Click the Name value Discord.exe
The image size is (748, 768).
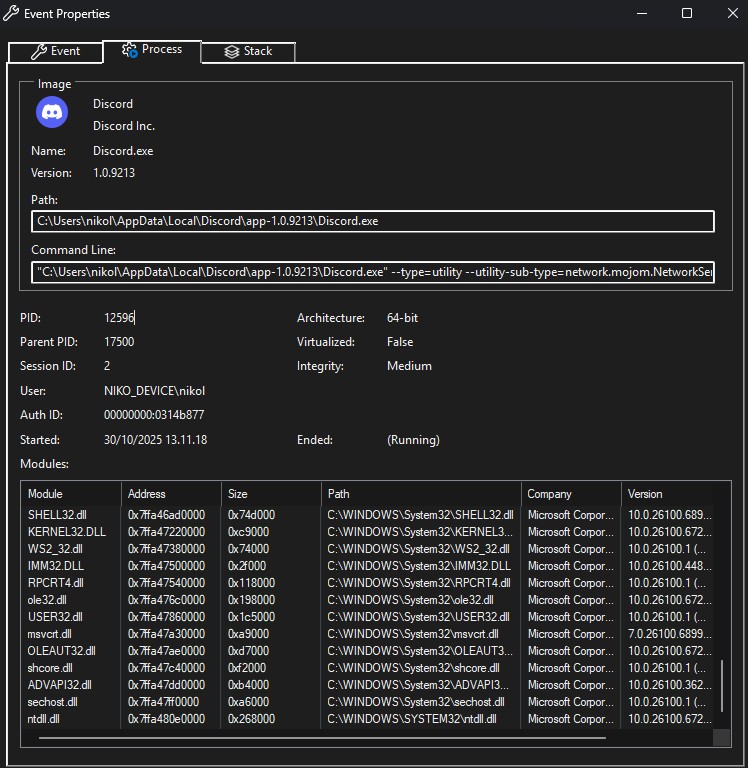[x=123, y=151]
